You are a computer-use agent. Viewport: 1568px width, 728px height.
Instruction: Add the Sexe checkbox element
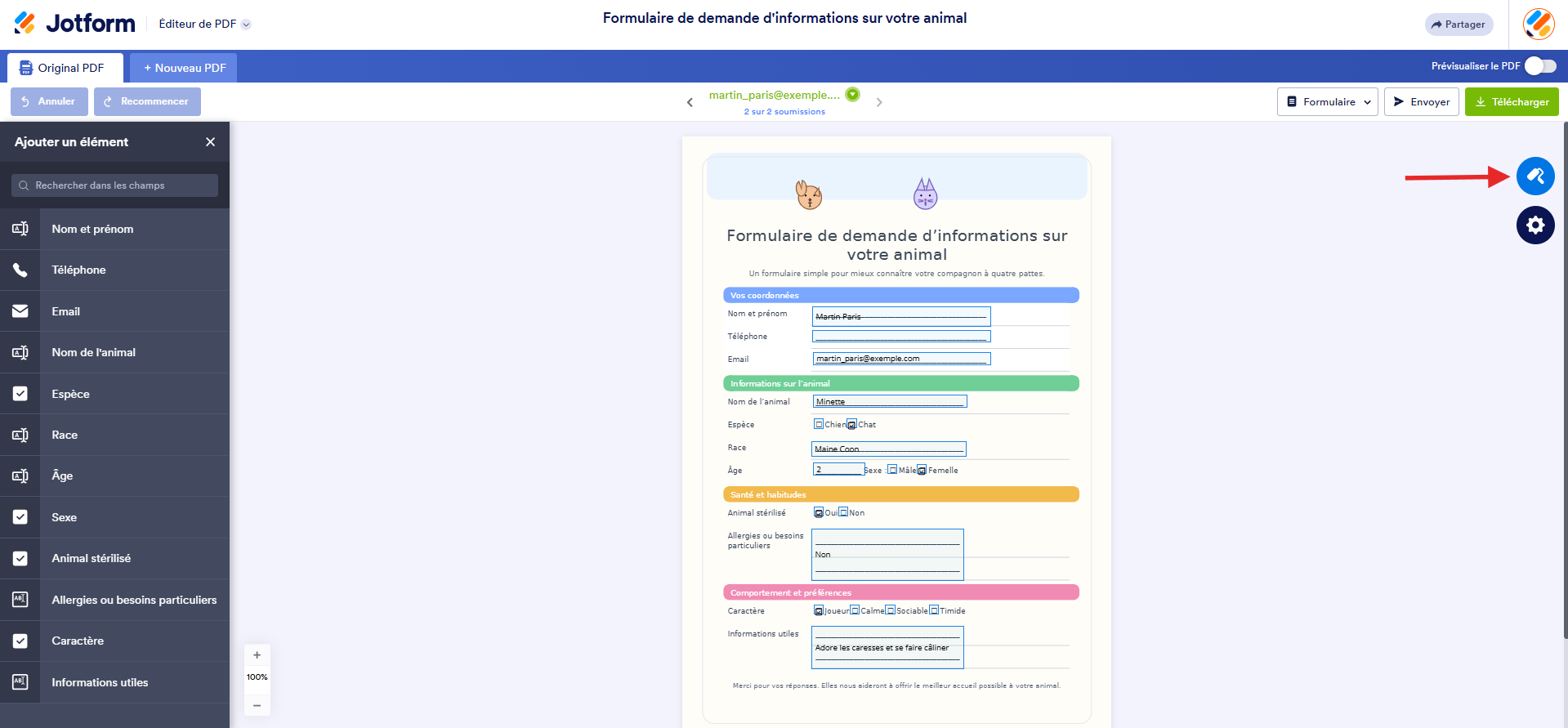pyautogui.click(x=114, y=517)
